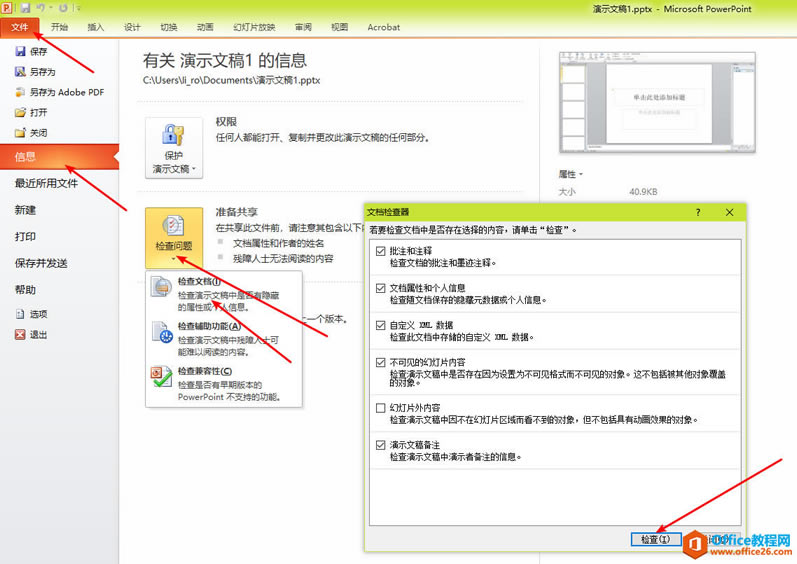Viewport: 797px width, 564px height.
Task: Click the PowerPoint logo icon in title bar
Action: [7, 8]
